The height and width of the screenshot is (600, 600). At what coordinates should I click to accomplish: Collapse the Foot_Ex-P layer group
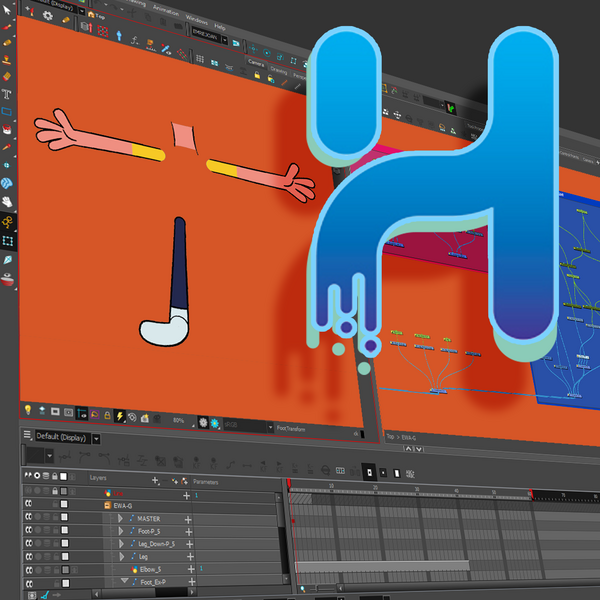124,580
